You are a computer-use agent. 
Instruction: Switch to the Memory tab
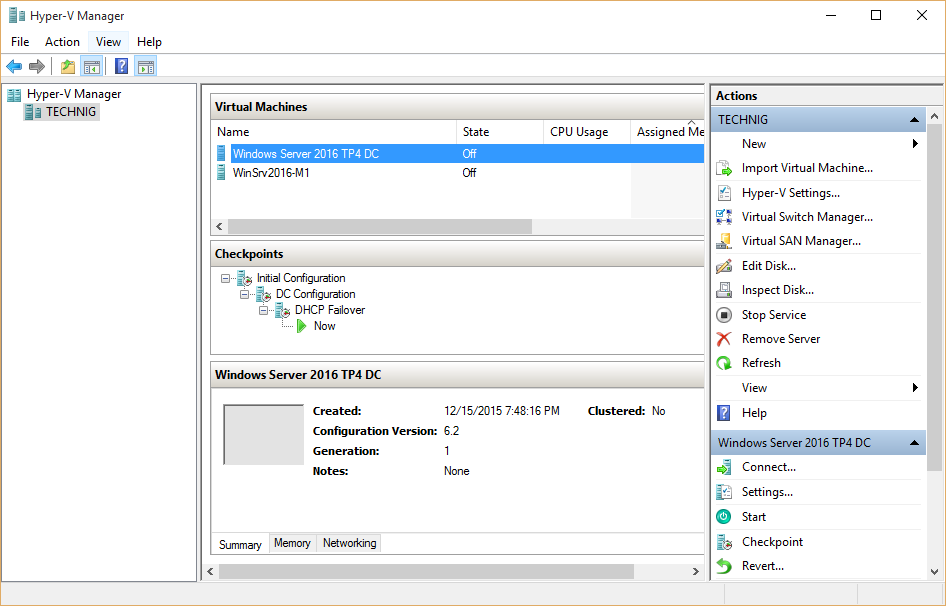pos(292,543)
